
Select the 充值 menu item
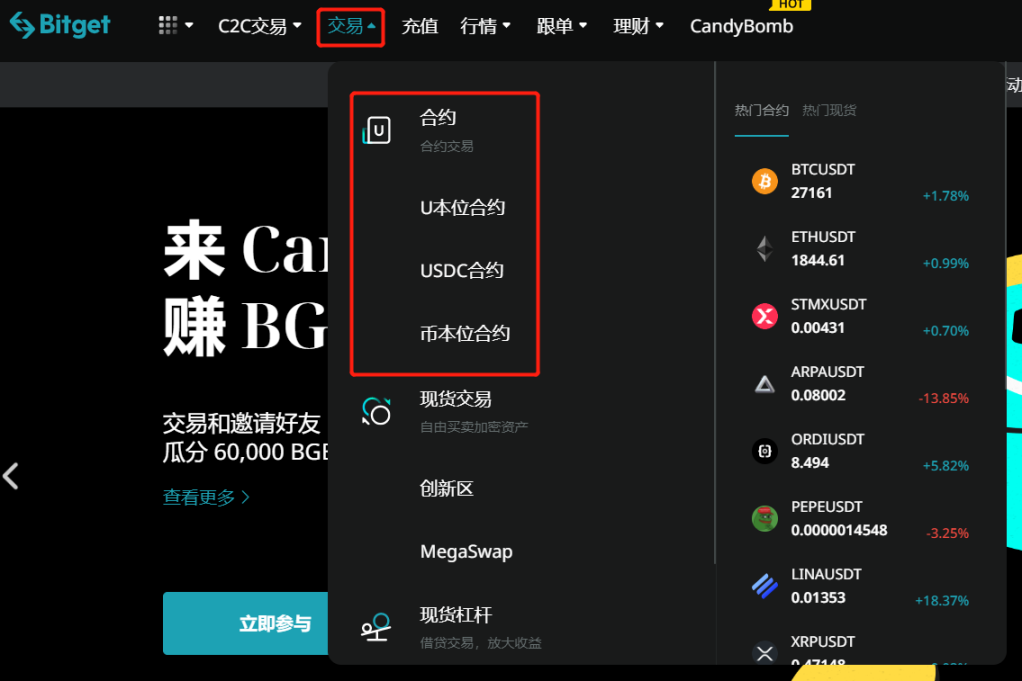[x=419, y=26]
